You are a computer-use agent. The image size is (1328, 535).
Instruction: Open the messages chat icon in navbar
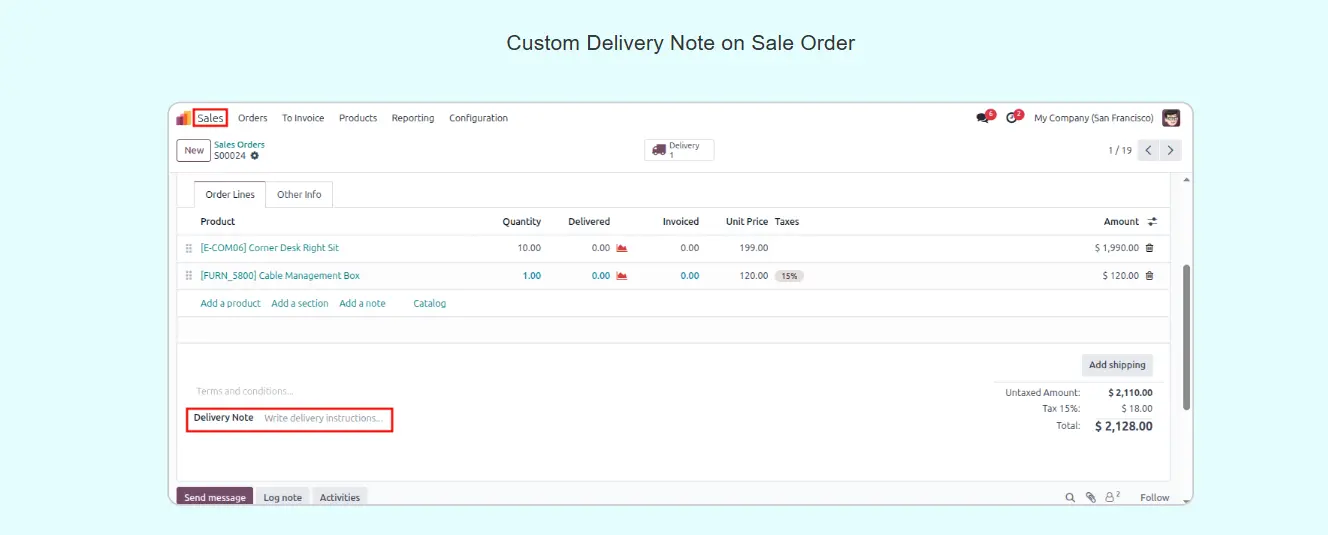(982, 118)
